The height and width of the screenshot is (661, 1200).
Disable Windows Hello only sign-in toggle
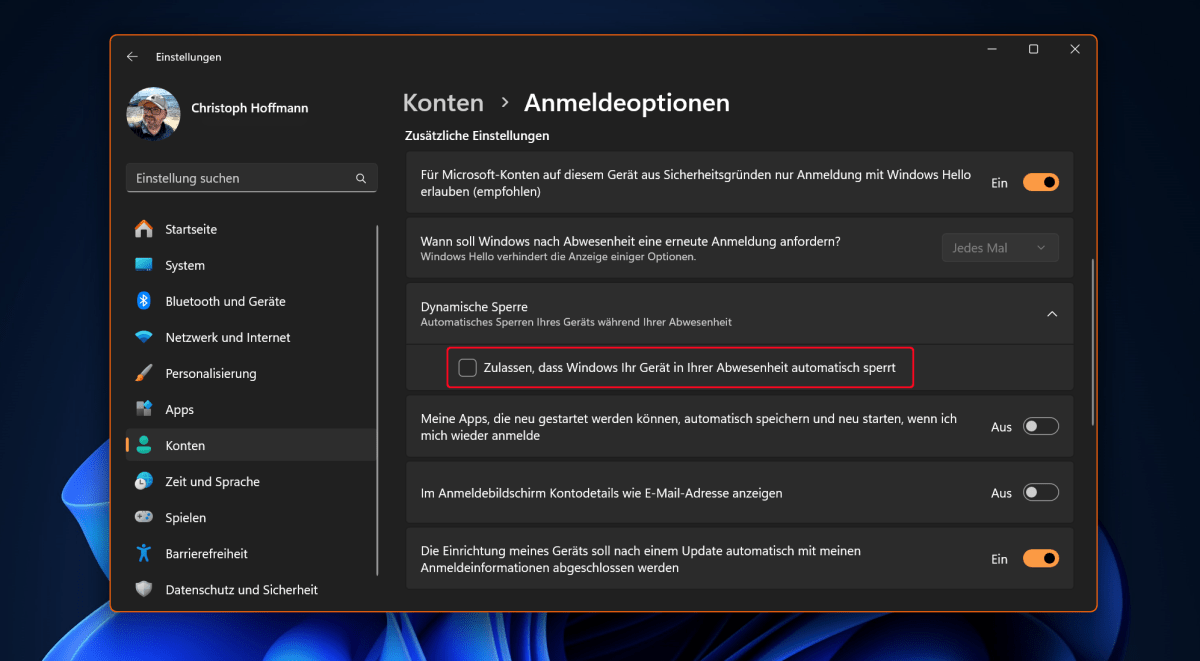1040,183
